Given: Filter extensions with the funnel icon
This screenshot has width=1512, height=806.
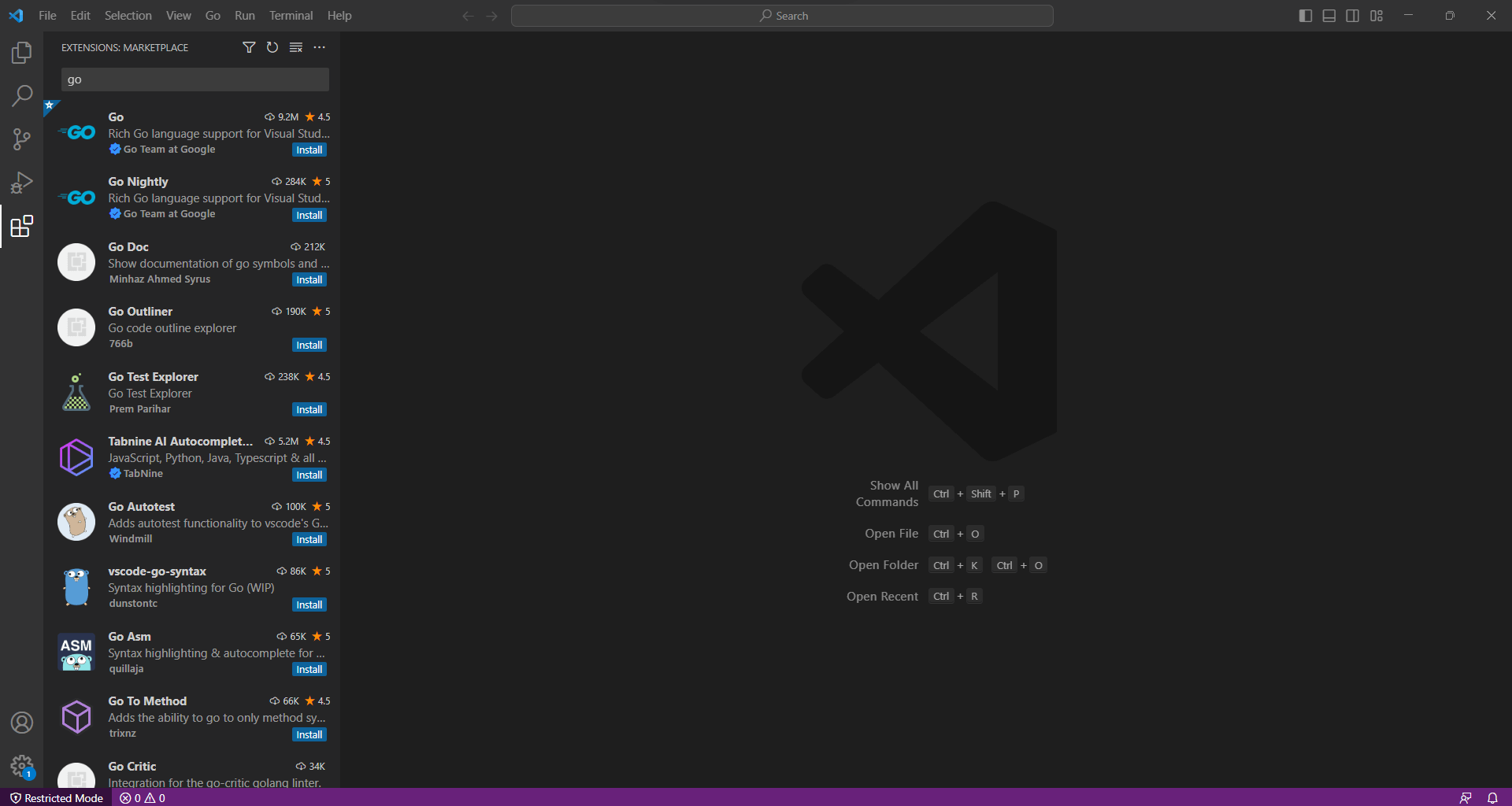Looking at the screenshot, I should click(249, 47).
